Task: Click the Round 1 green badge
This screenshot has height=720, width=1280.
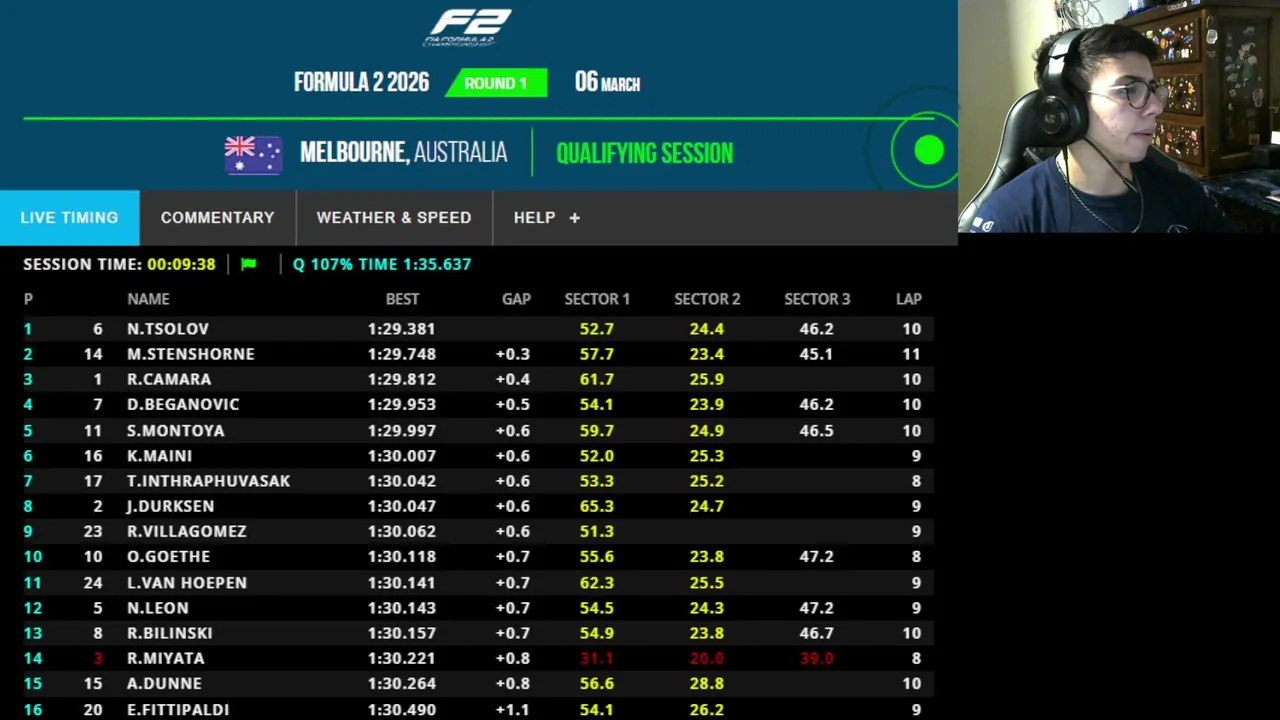Action: [x=496, y=83]
